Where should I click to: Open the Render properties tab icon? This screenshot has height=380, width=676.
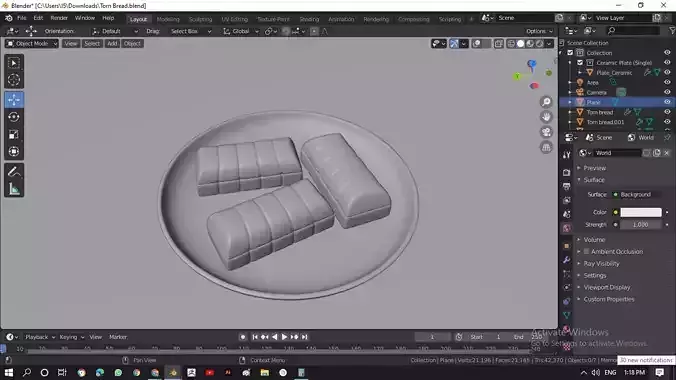click(x=566, y=173)
